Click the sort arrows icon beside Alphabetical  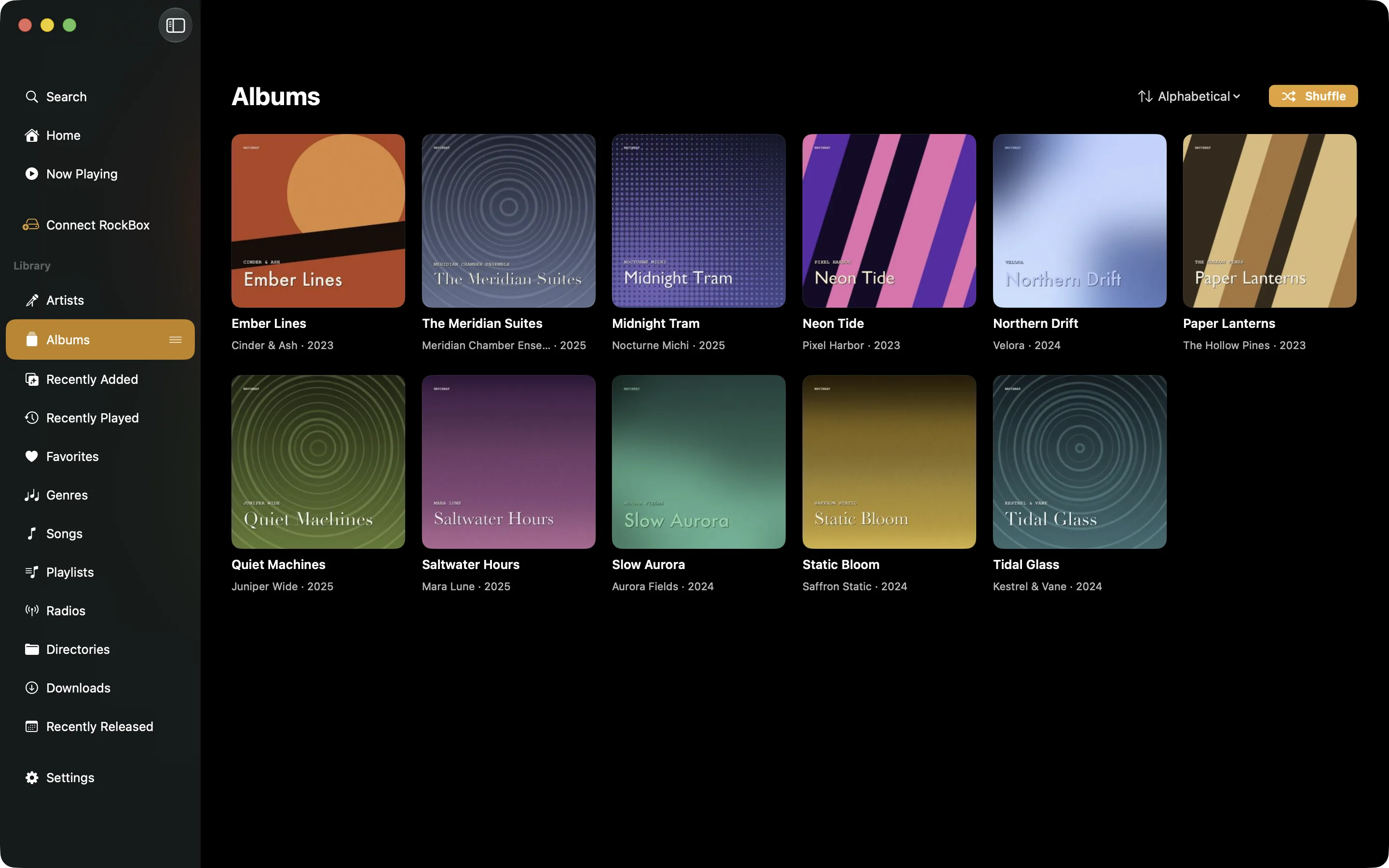(x=1145, y=96)
